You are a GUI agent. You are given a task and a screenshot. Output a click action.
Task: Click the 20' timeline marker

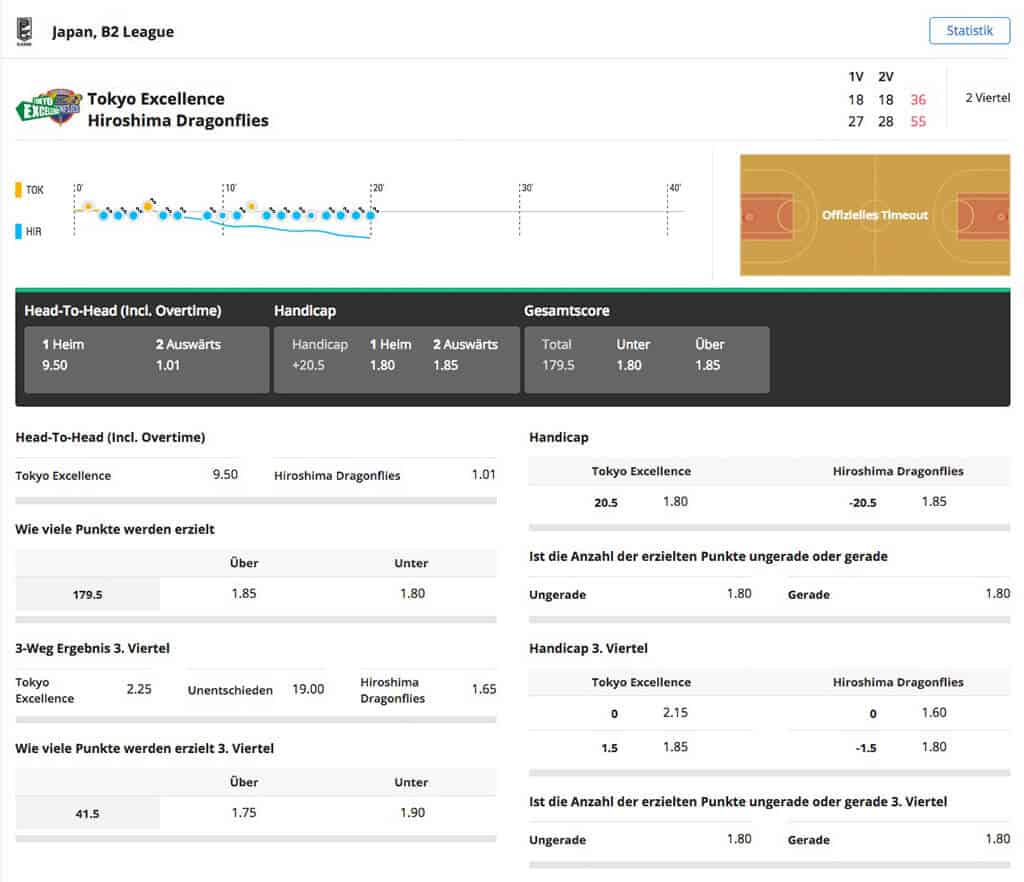click(x=377, y=188)
